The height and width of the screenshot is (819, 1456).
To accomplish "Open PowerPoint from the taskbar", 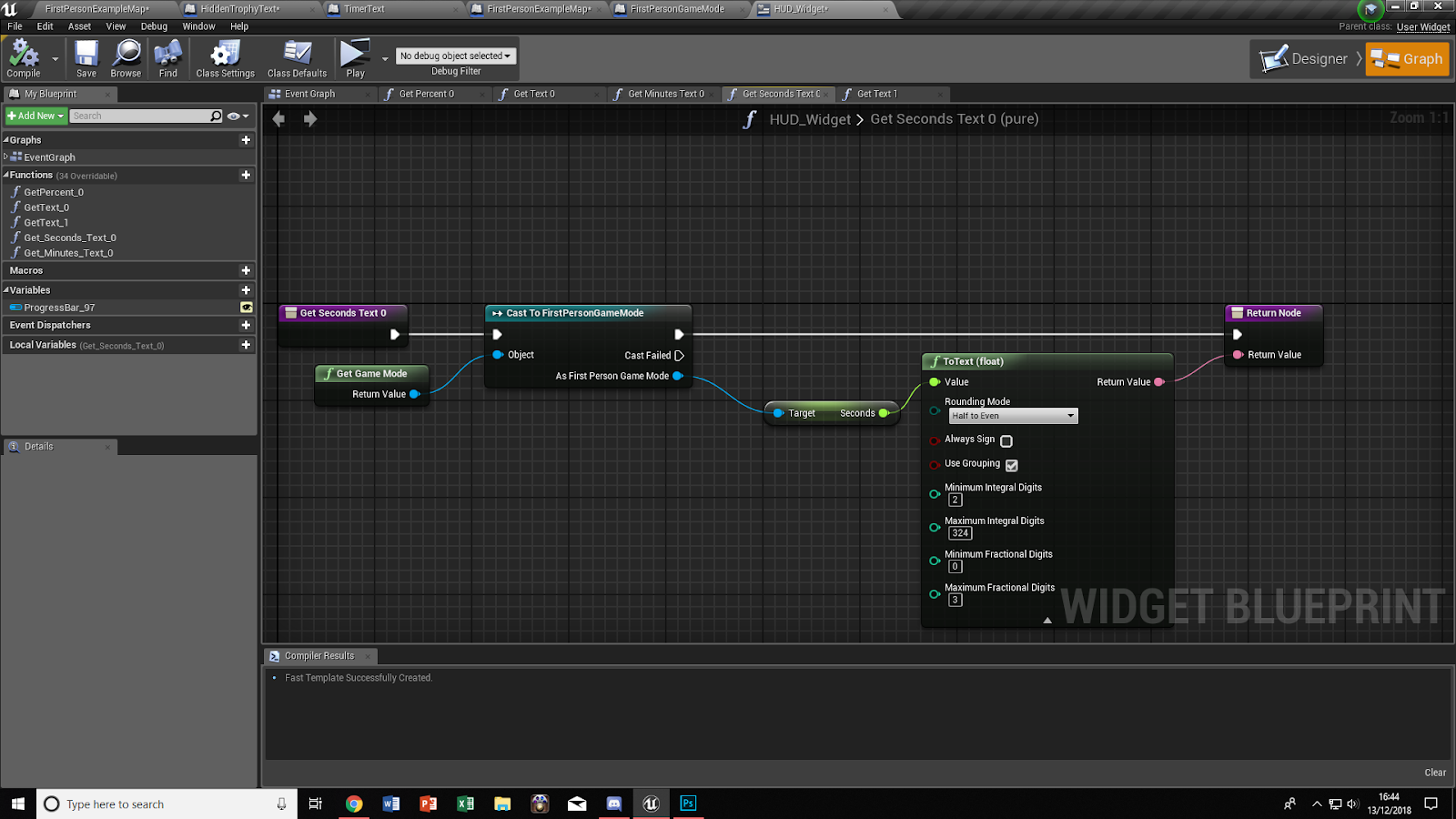I will coord(428,804).
